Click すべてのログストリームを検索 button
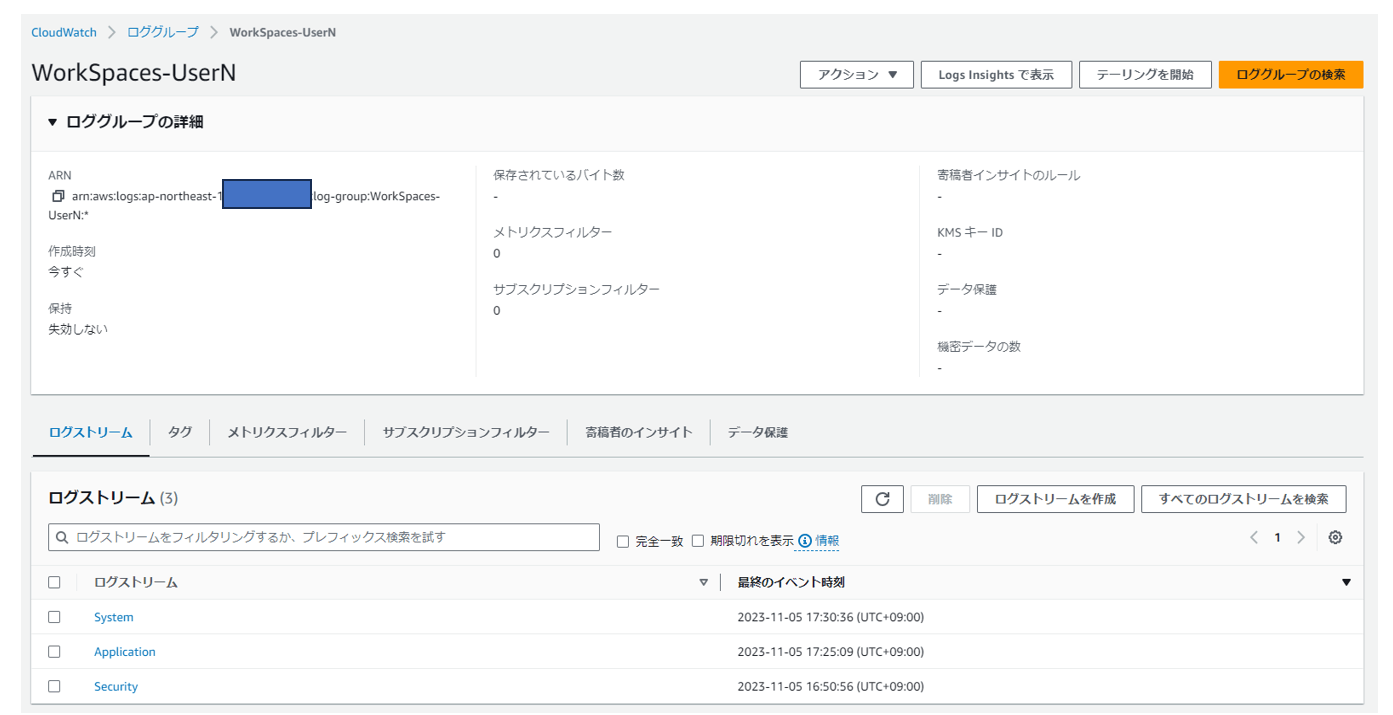 pos(1244,499)
